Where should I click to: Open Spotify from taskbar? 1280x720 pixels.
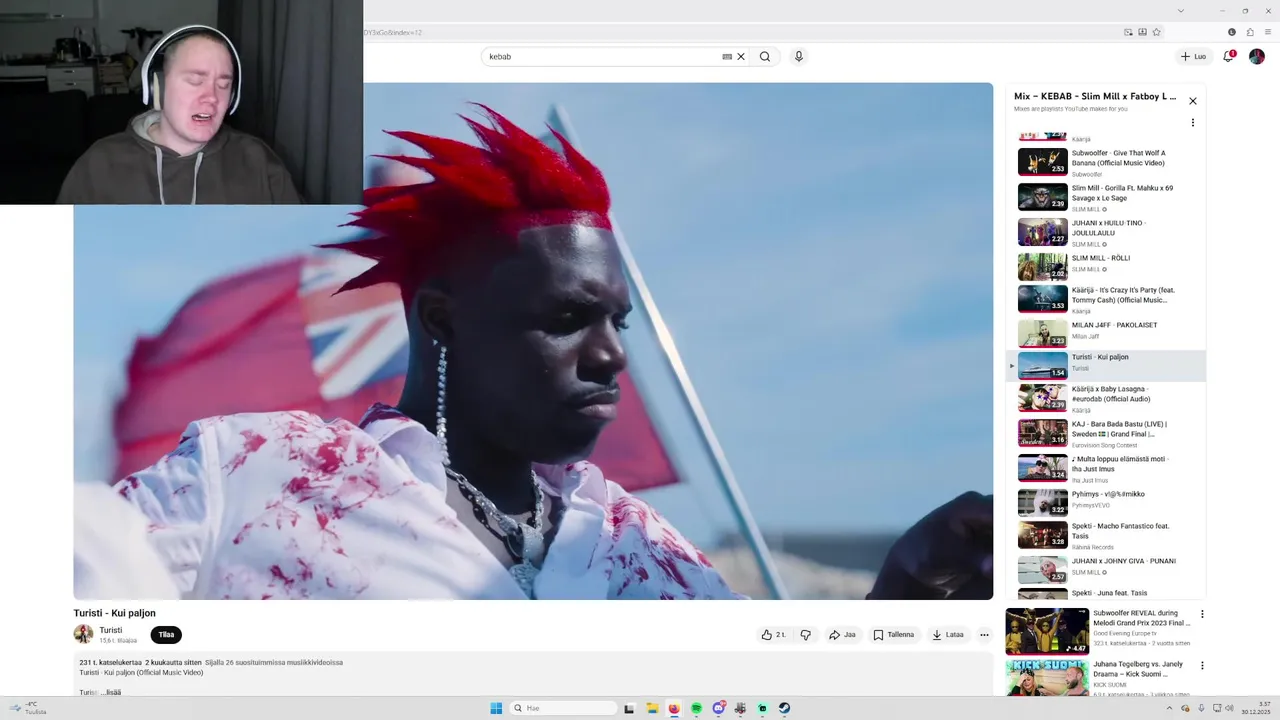pos(696,708)
